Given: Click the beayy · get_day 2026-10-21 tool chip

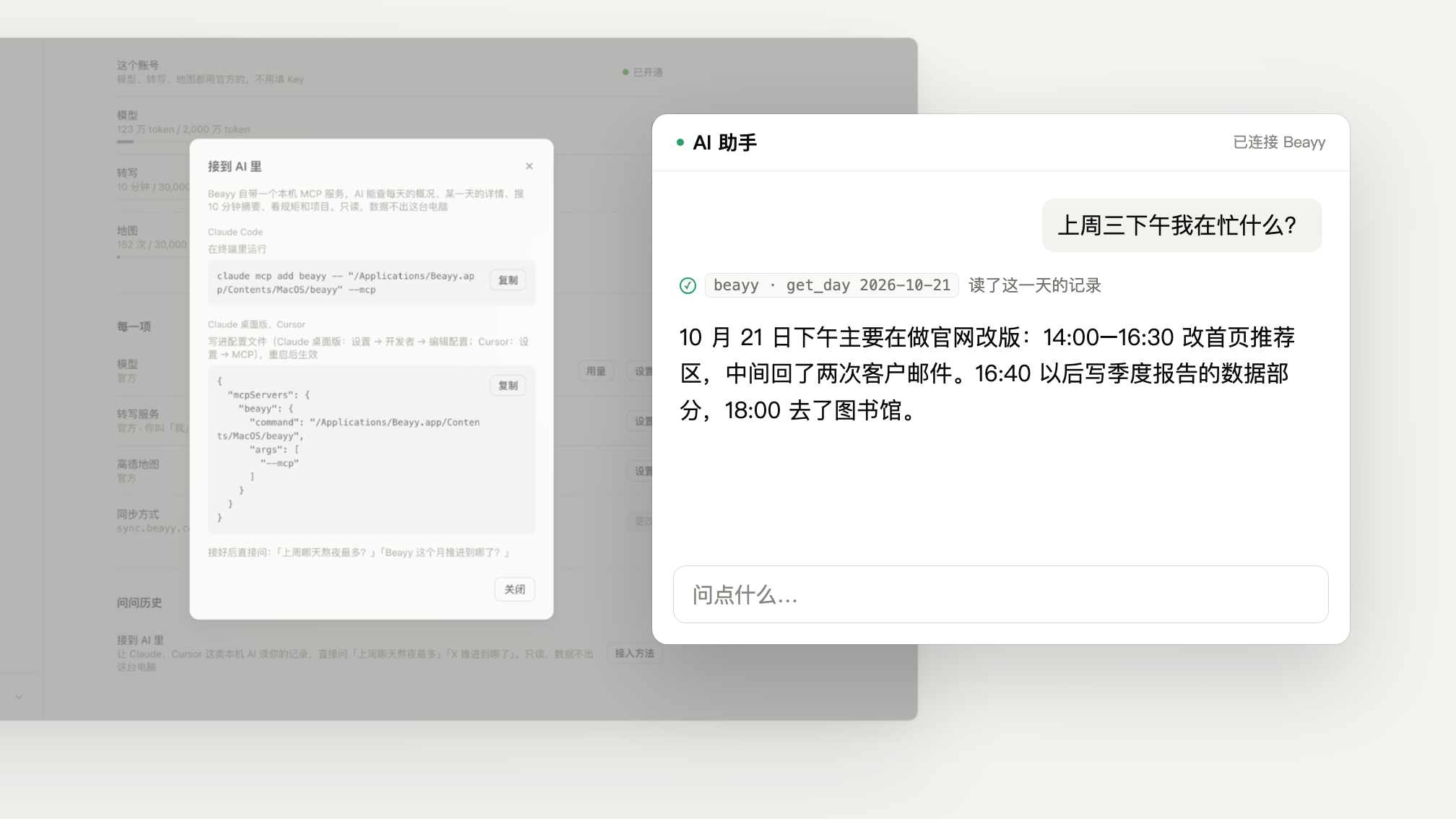Looking at the screenshot, I should [832, 285].
